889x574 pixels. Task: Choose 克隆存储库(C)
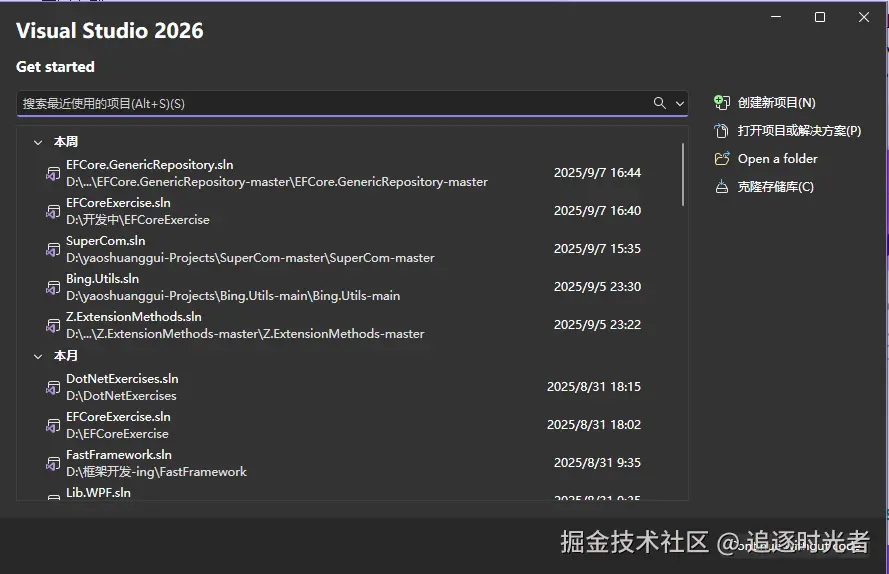tap(775, 187)
